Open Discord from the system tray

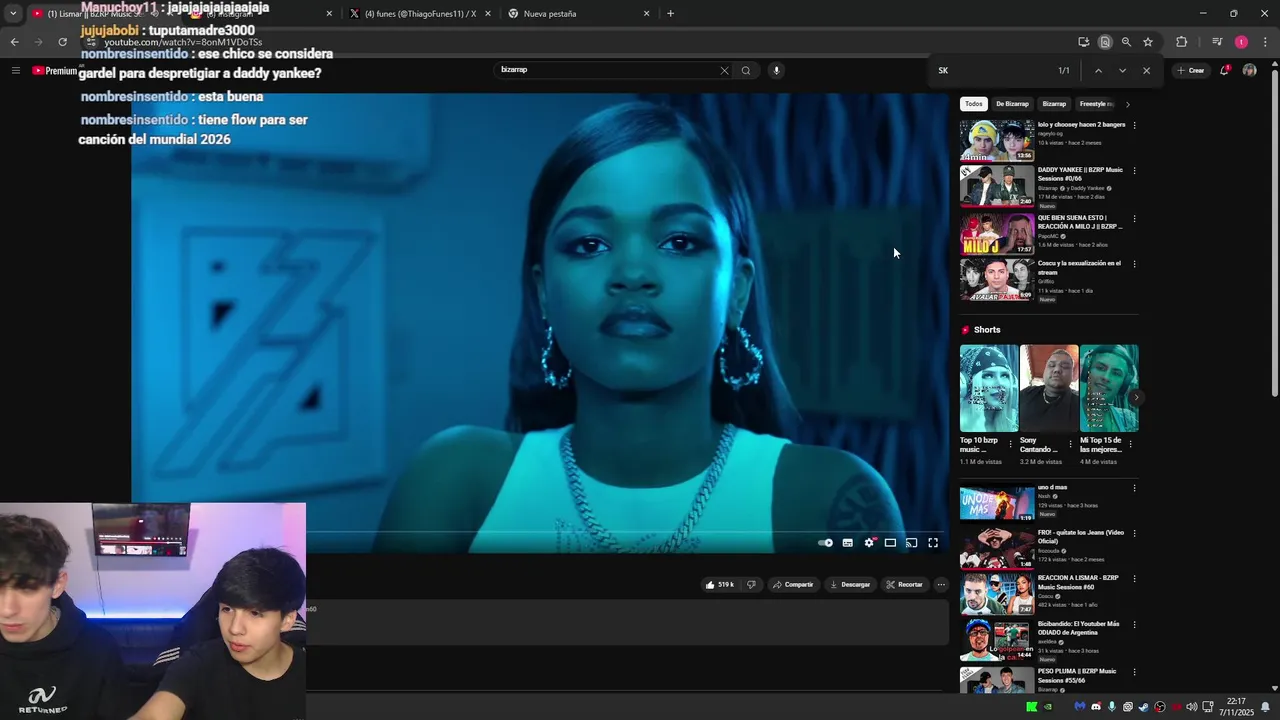tap(1096, 707)
